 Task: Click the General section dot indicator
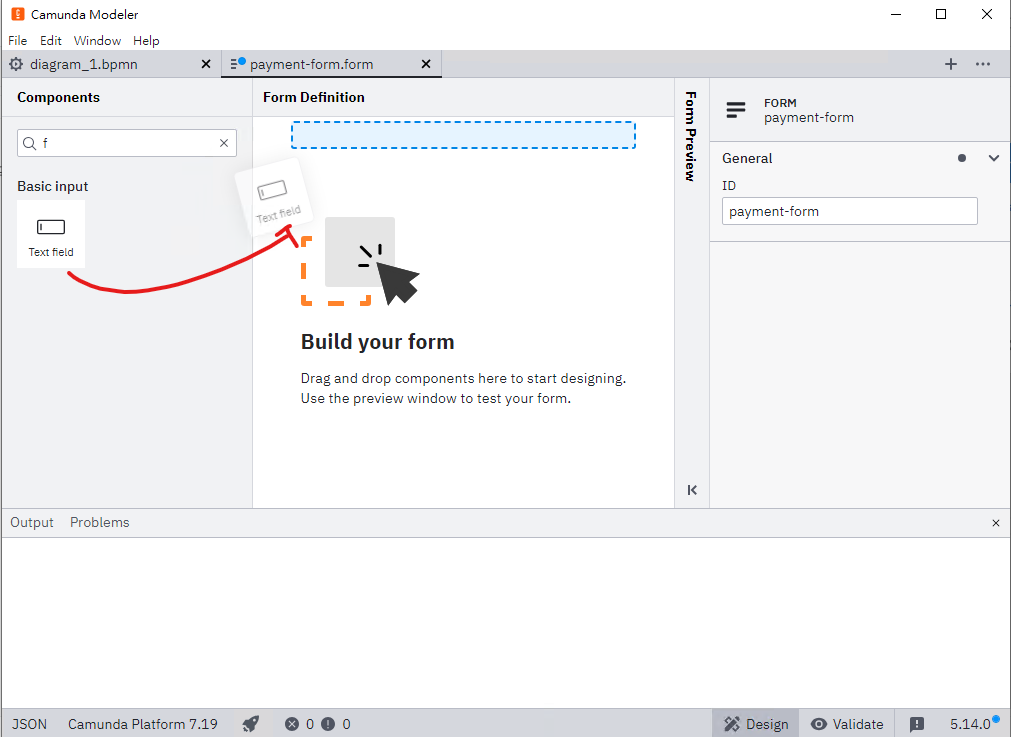coord(962,158)
